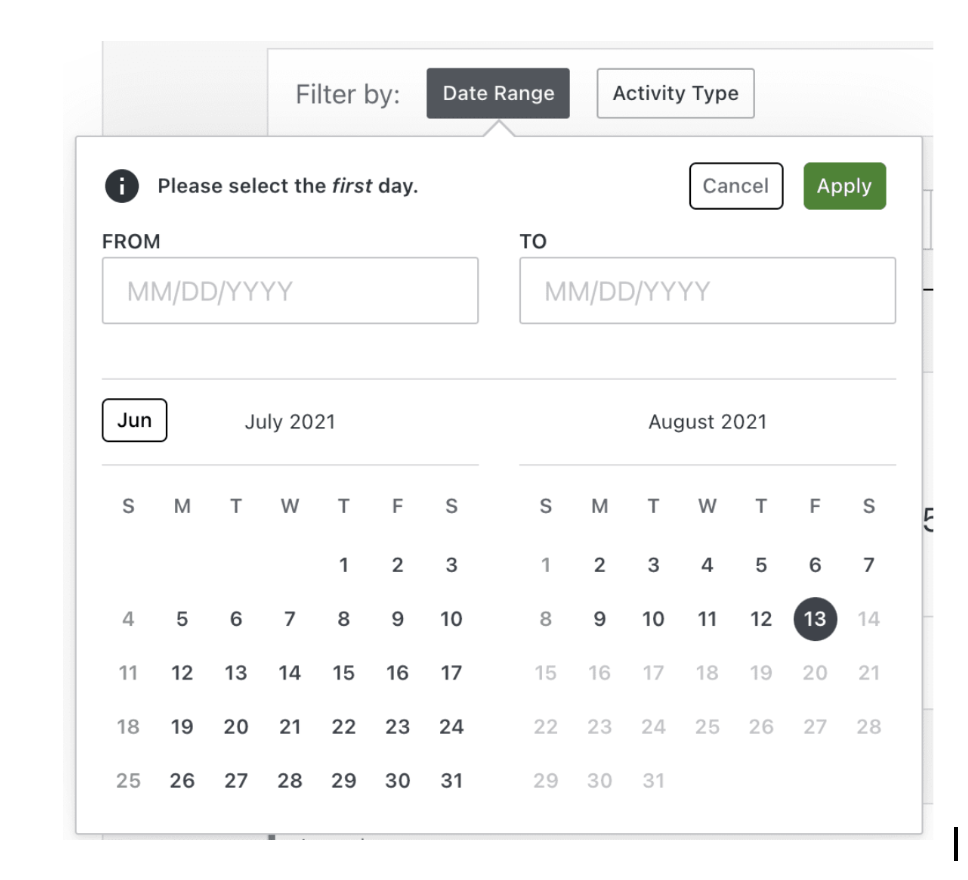
Task: Select August 2 in the calendar
Action: point(599,565)
